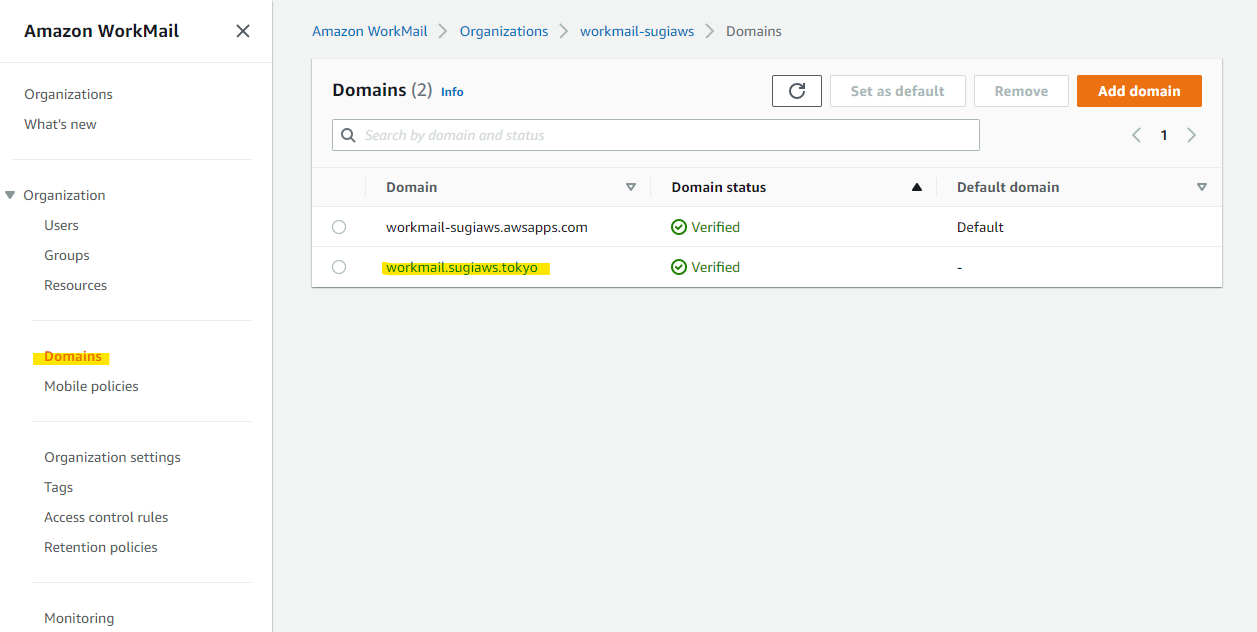Viewport: 1257px width, 632px height.
Task: Click the Domain status column header
Action: [719, 187]
